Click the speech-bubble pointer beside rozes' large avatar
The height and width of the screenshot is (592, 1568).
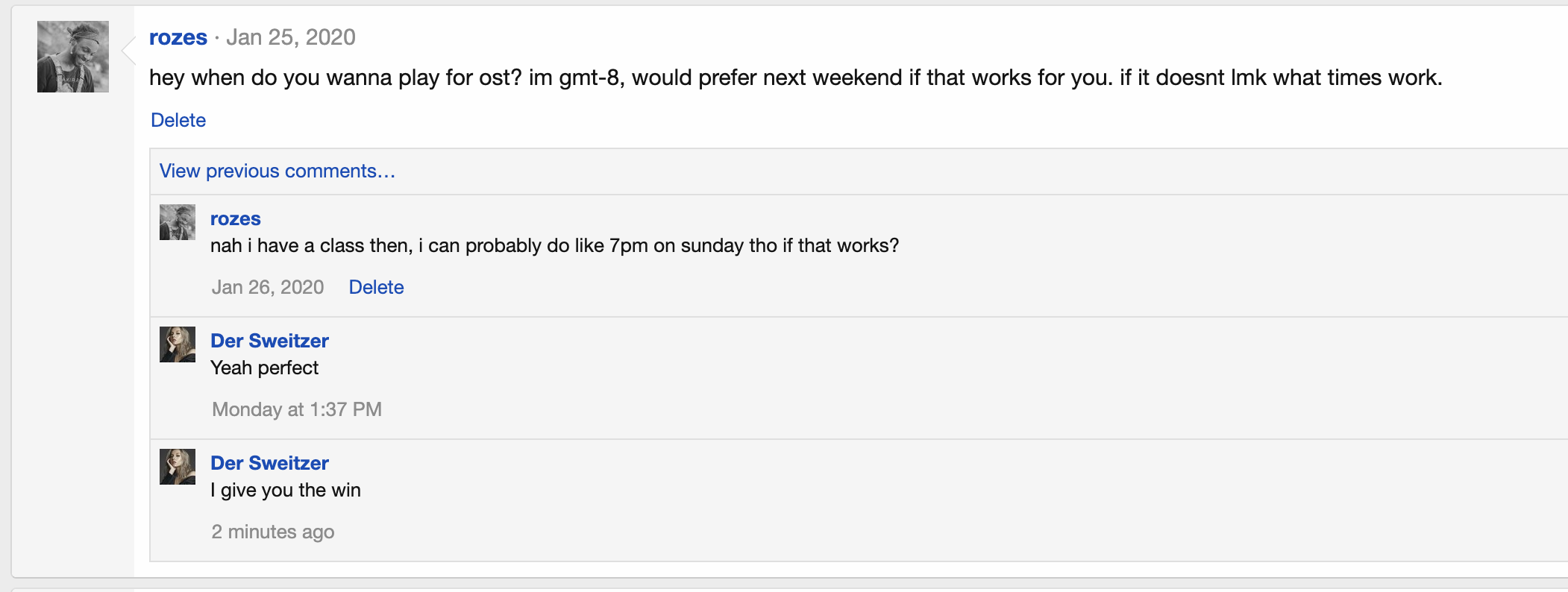tap(128, 51)
